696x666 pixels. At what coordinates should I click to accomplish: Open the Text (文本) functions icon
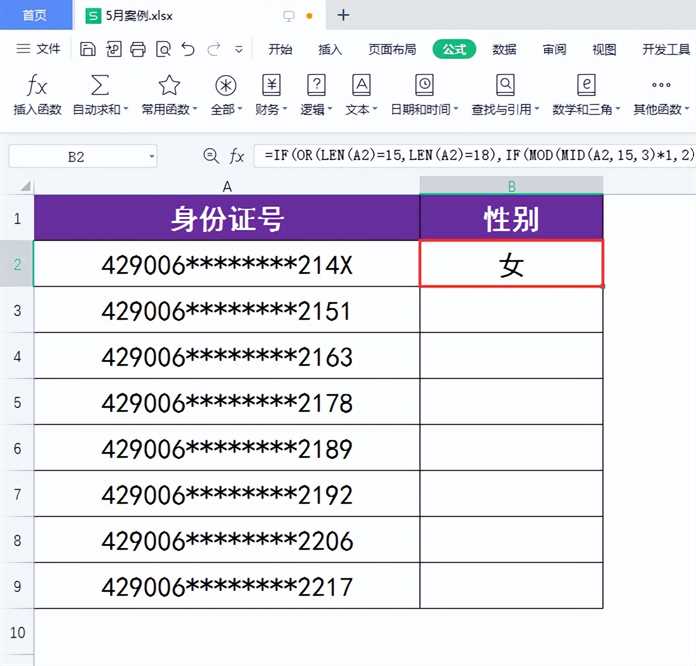362,86
